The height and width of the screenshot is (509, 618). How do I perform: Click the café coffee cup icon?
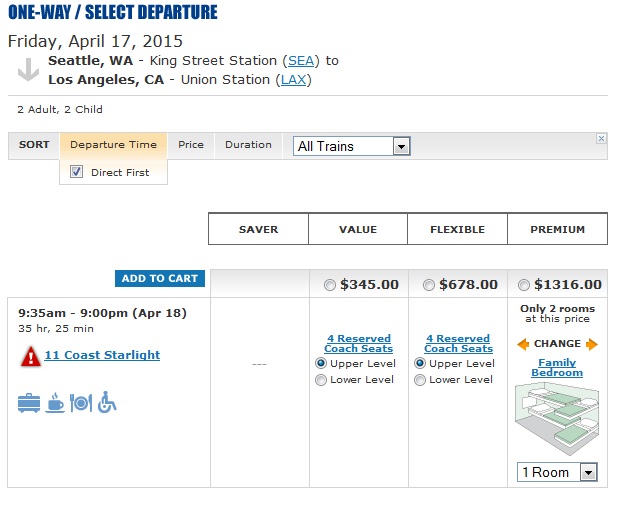point(54,402)
